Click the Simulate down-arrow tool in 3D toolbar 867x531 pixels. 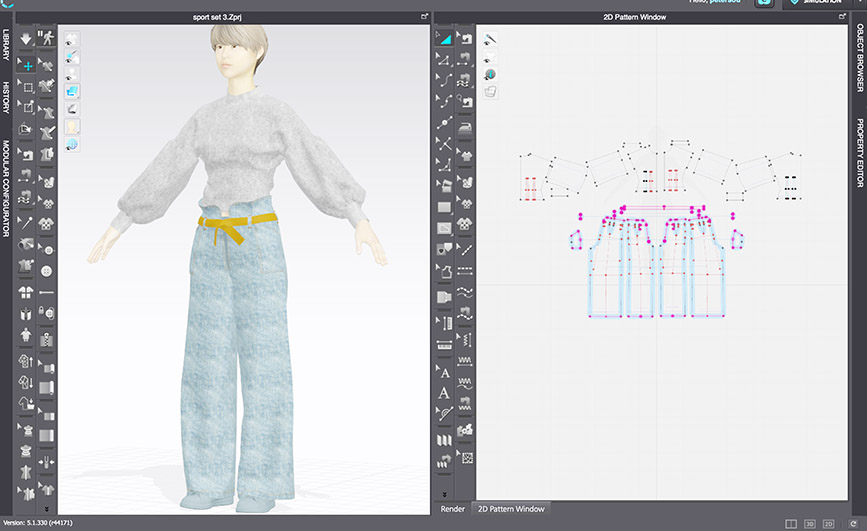(26, 38)
